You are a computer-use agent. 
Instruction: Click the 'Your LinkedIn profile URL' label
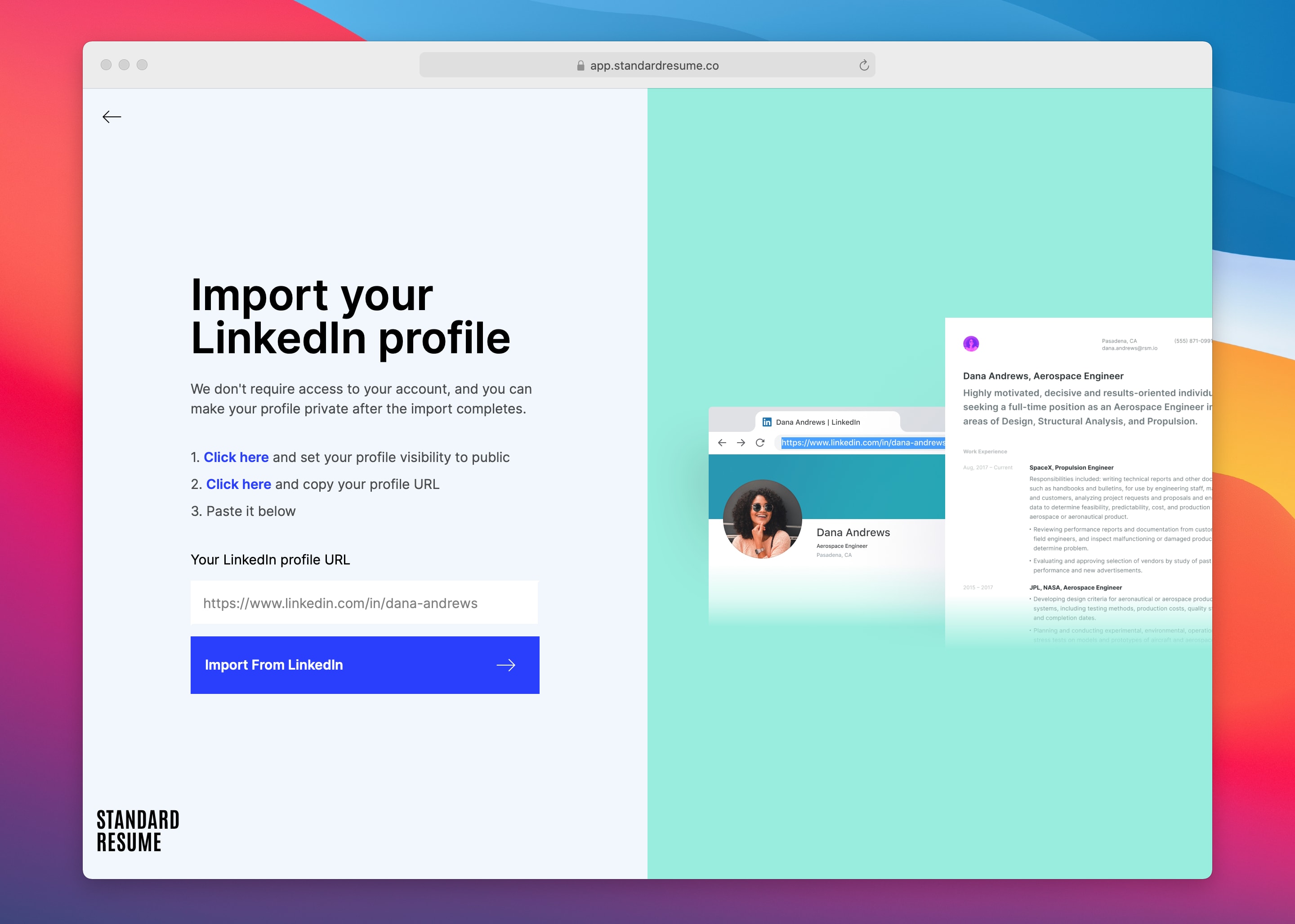pyautogui.click(x=270, y=560)
